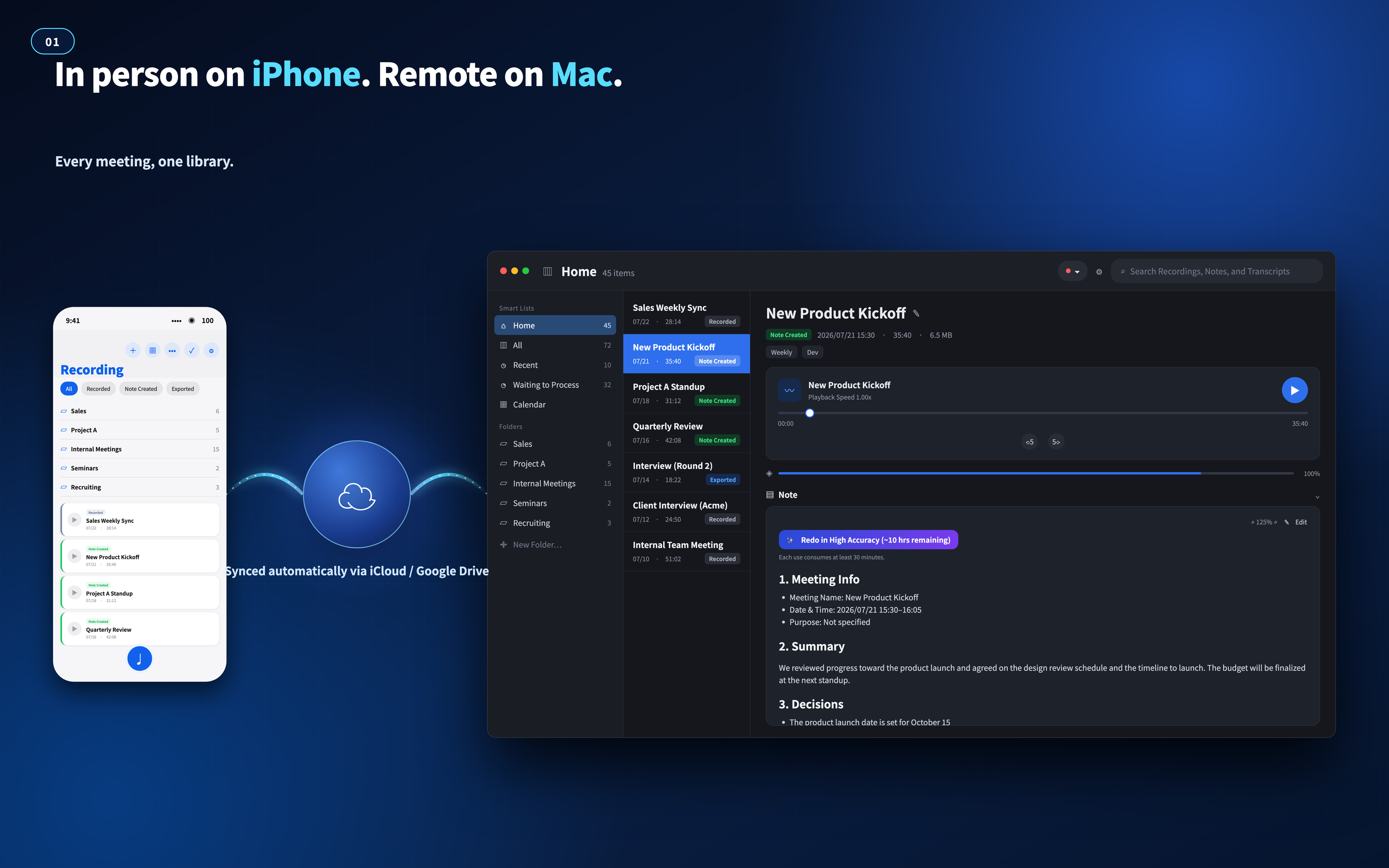The height and width of the screenshot is (868, 1389).
Task: Click the Weekly tag
Action: click(x=781, y=353)
